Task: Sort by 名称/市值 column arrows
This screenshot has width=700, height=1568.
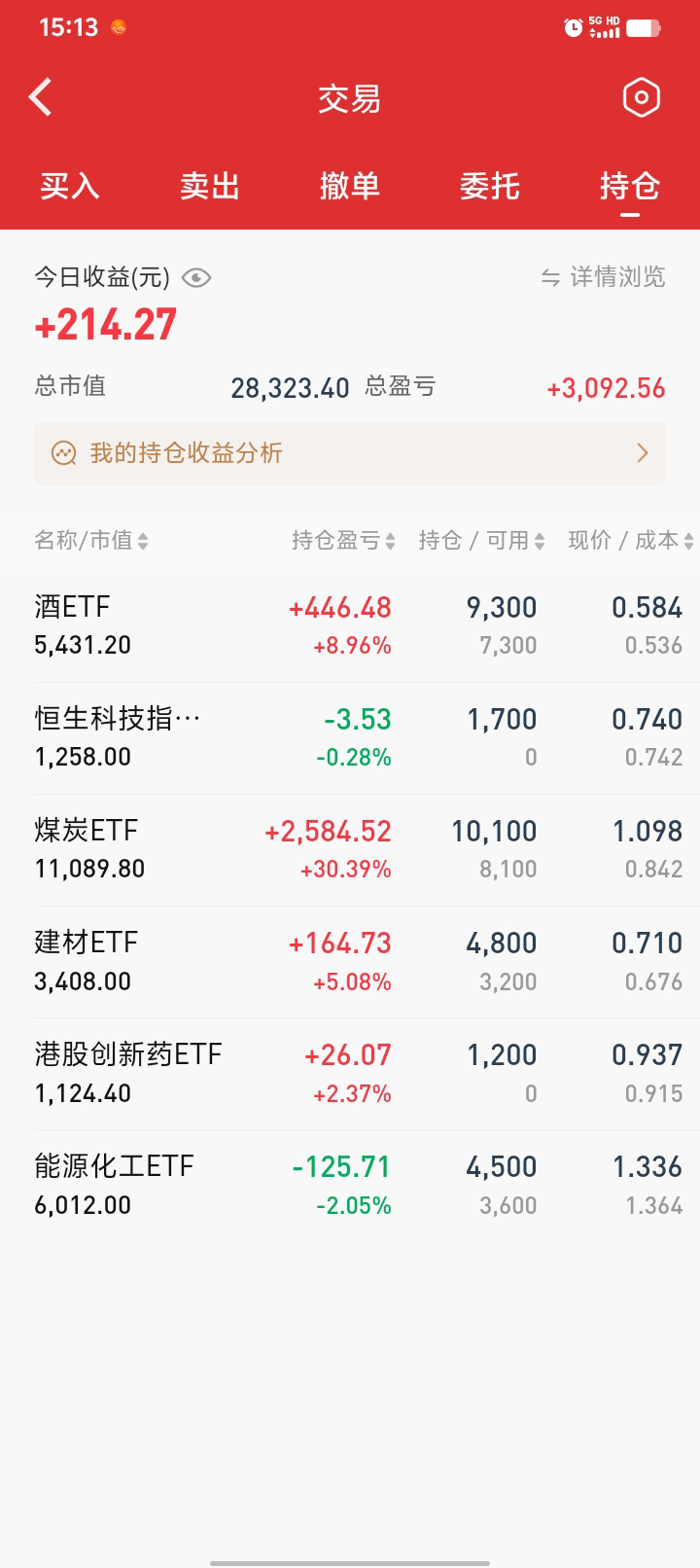Action: [143, 541]
